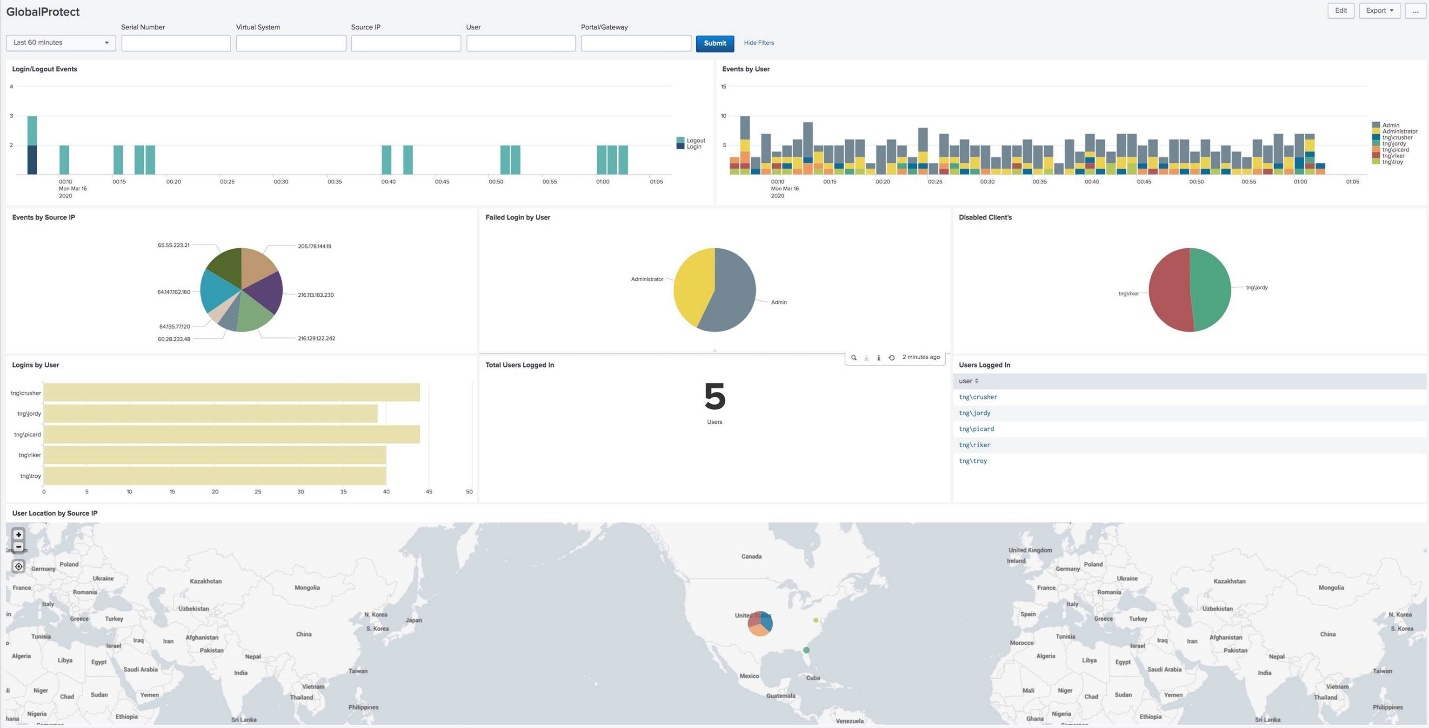
Task: Click the Hide Filters link
Action: point(759,43)
